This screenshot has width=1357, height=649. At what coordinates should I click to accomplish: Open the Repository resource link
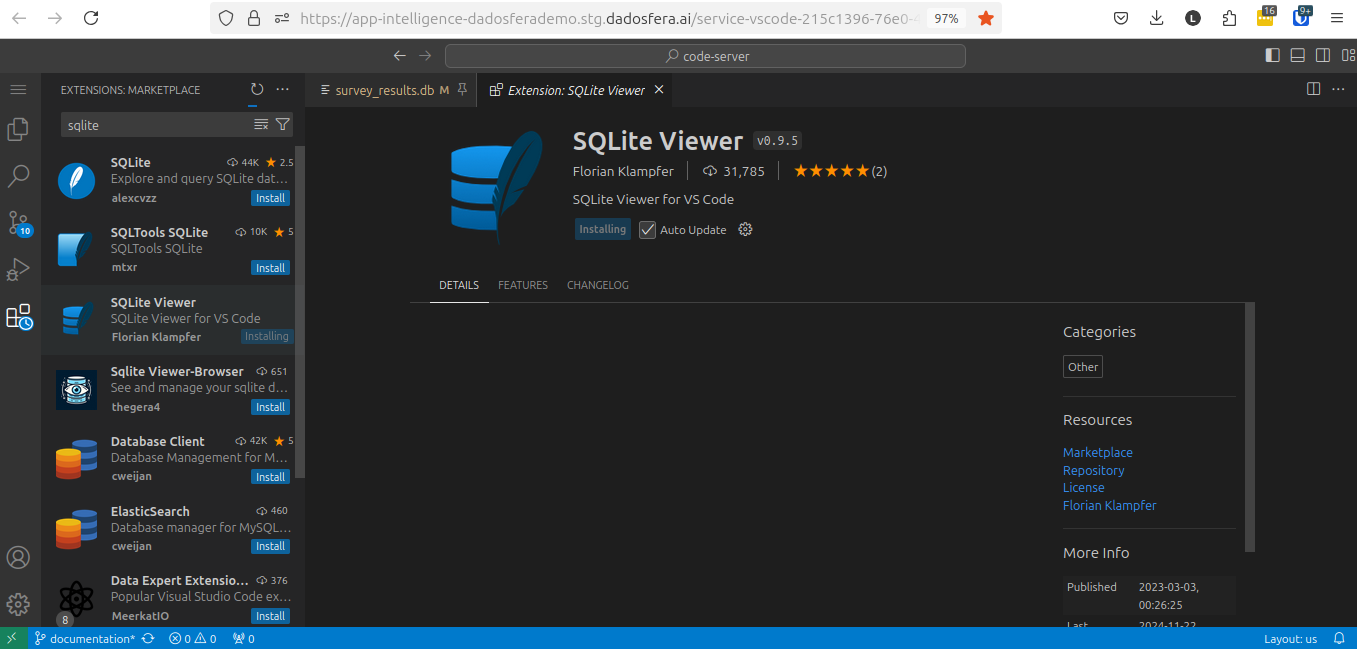pyautogui.click(x=1093, y=471)
